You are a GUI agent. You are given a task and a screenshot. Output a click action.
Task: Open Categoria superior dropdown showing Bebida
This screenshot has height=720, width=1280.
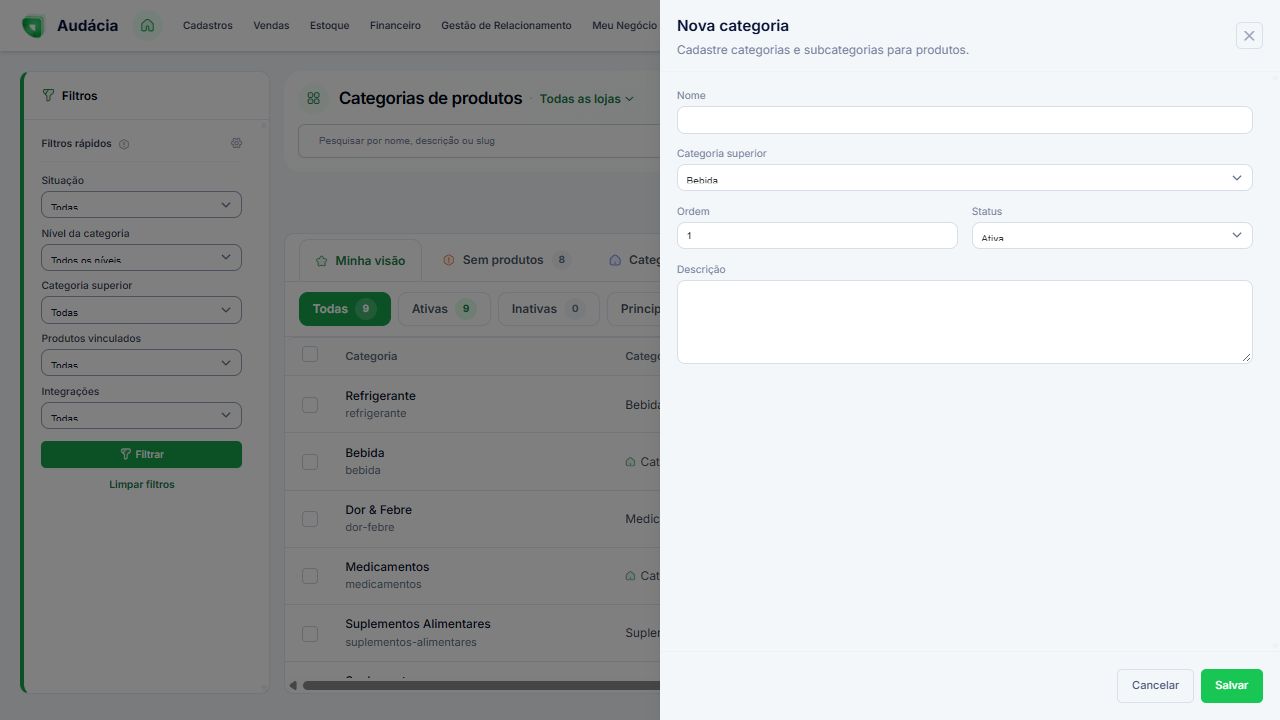point(964,178)
